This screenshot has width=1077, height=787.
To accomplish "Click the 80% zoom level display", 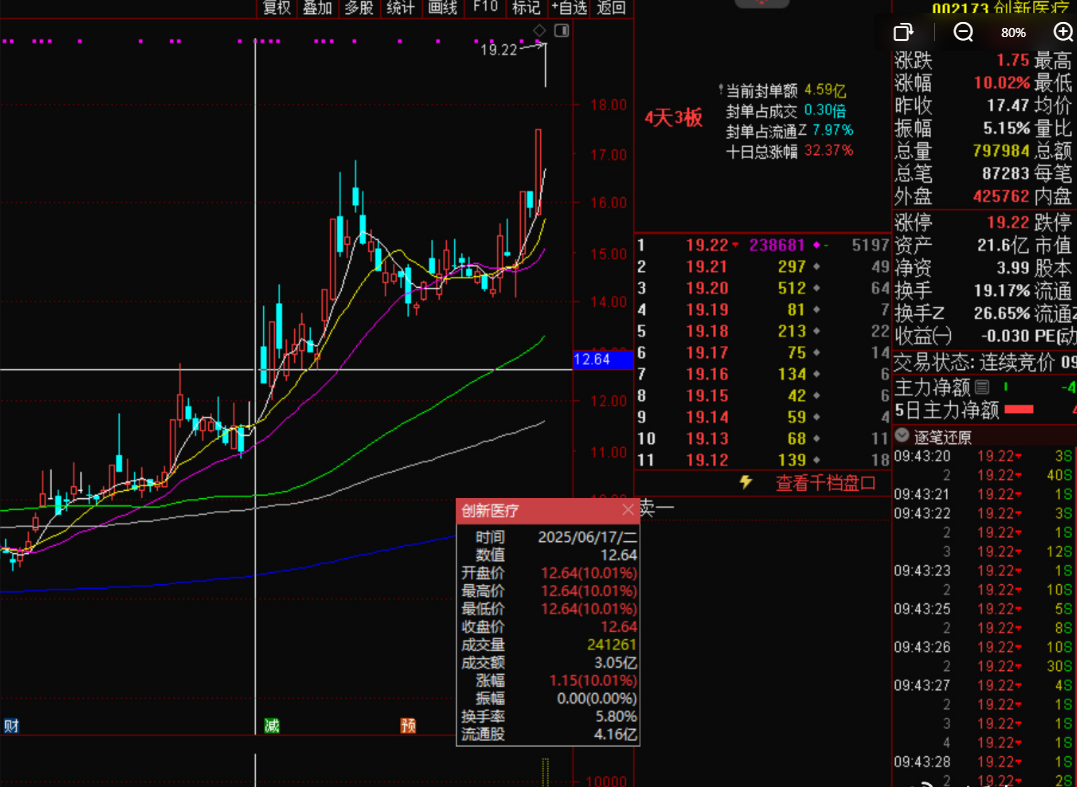I will pyautogui.click(x=1013, y=32).
